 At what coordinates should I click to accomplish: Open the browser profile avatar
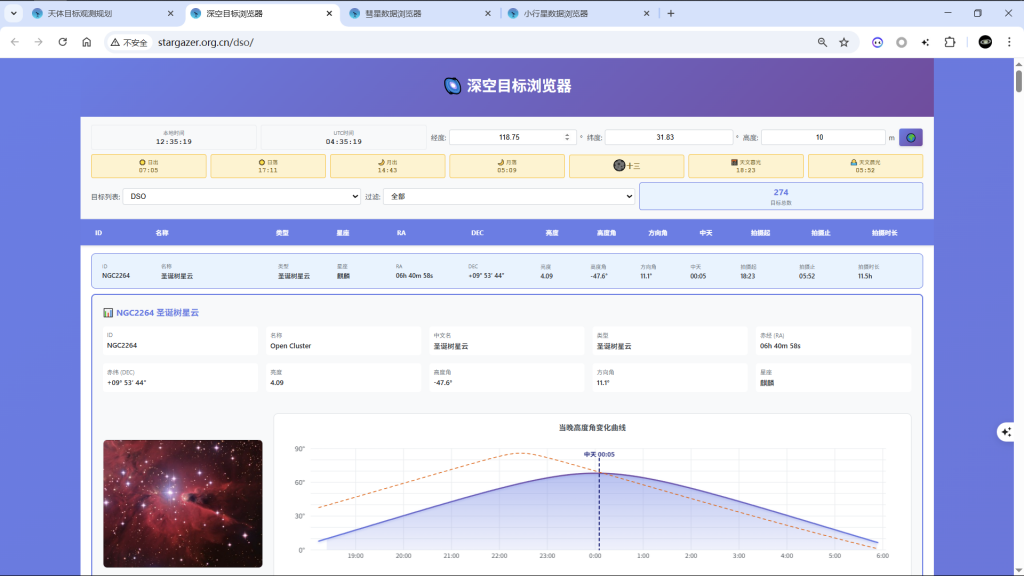click(x=985, y=42)
